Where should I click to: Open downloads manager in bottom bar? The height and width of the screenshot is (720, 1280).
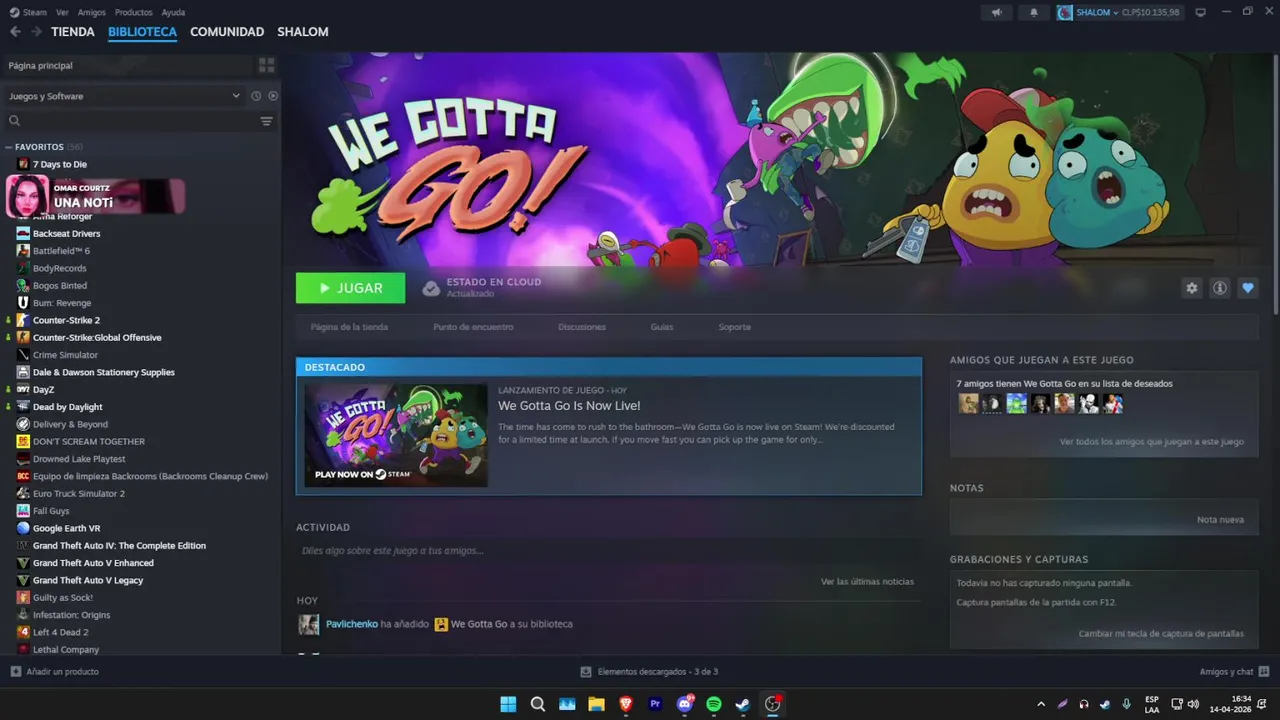pos(649,672)
